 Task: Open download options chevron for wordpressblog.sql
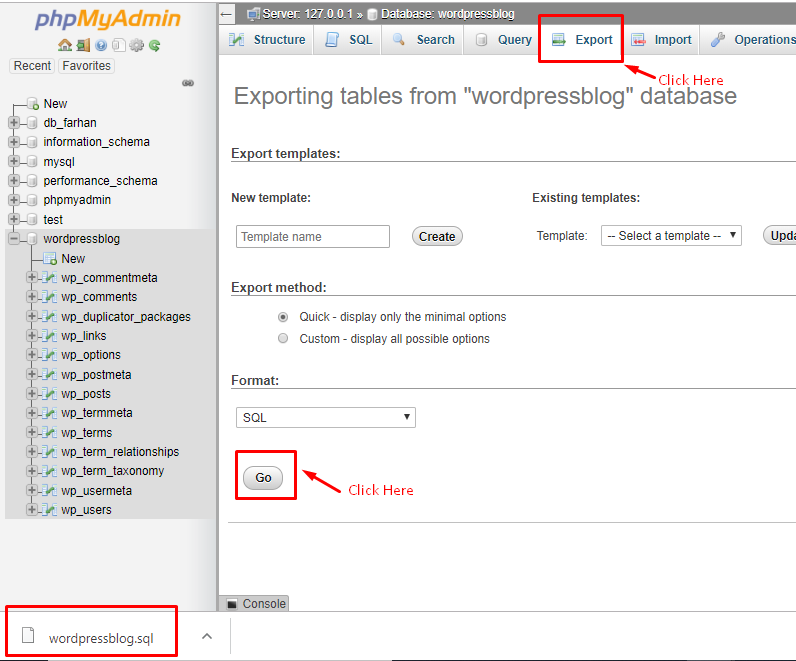[207, 636]
